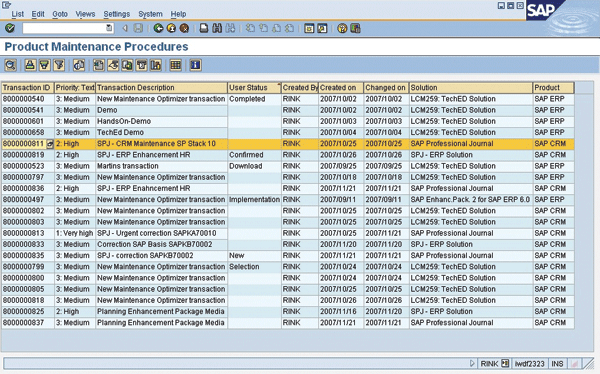
Task: Sort list in descending order
Action: tap(44, 65)
